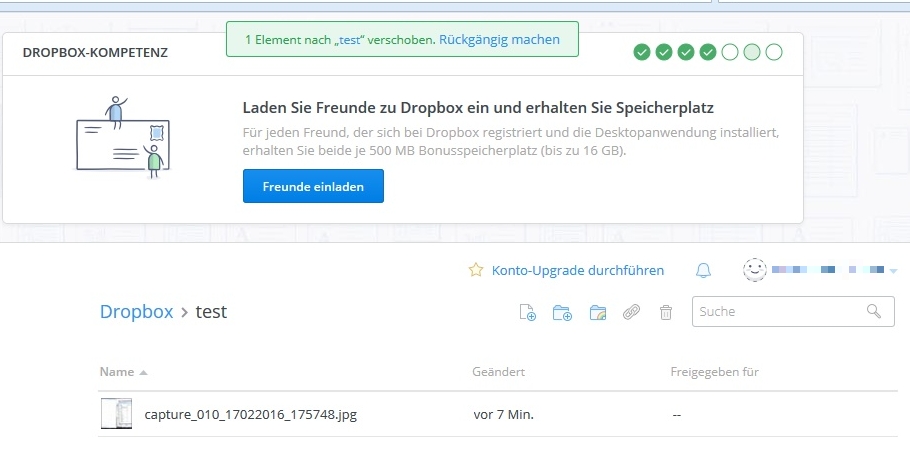Image resolution: width=910 pixels, height=468 pixels.
Task: Click the share link chain icon
Action: click(631, 313)
